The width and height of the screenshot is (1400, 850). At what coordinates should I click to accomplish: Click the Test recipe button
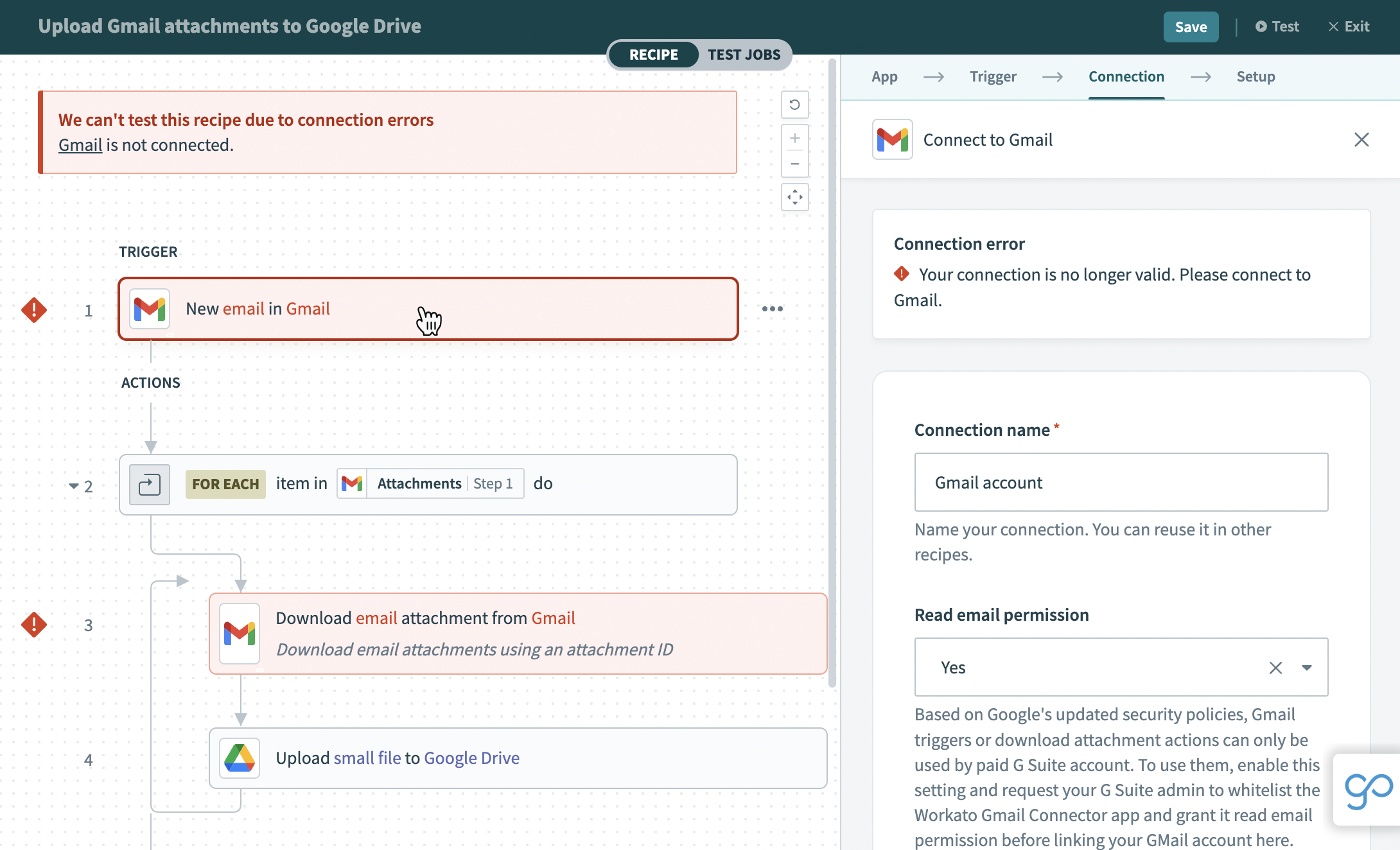point(1277,27)
